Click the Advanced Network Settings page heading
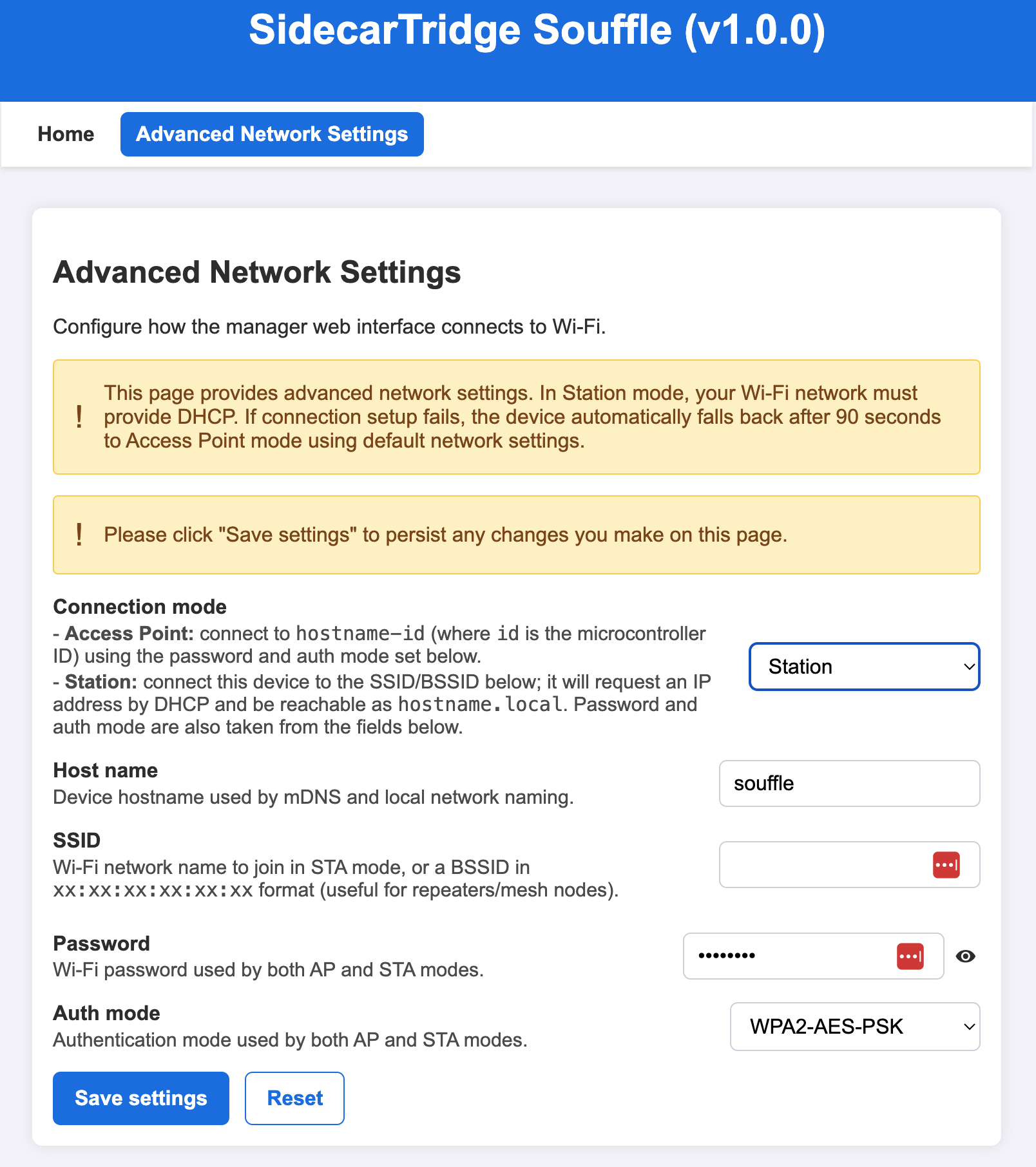The height and width of the screenshot is (1167, 1036). (x=257, y=272)
